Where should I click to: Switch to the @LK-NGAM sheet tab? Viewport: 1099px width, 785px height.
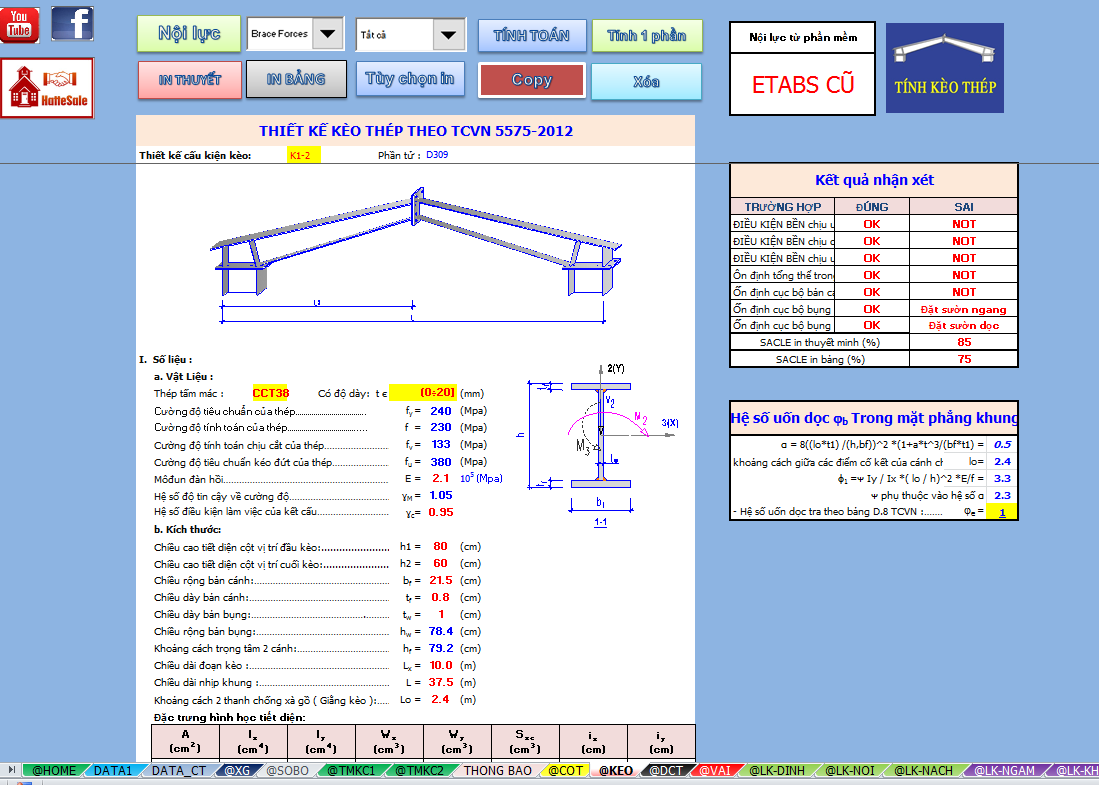pyautogui.click(x=1004, y=770)
